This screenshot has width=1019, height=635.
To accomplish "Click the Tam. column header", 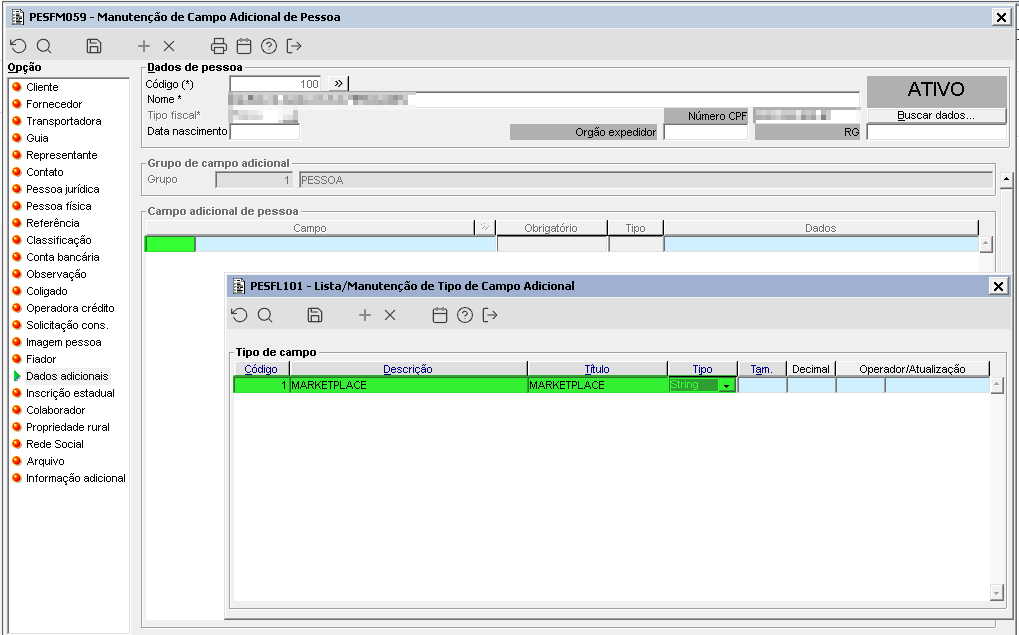I will 761,369.
